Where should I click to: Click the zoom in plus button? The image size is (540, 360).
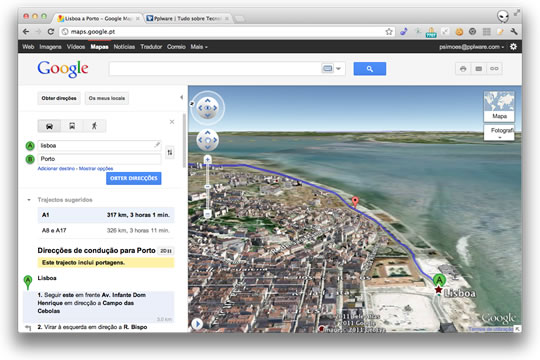coord(207,159)
